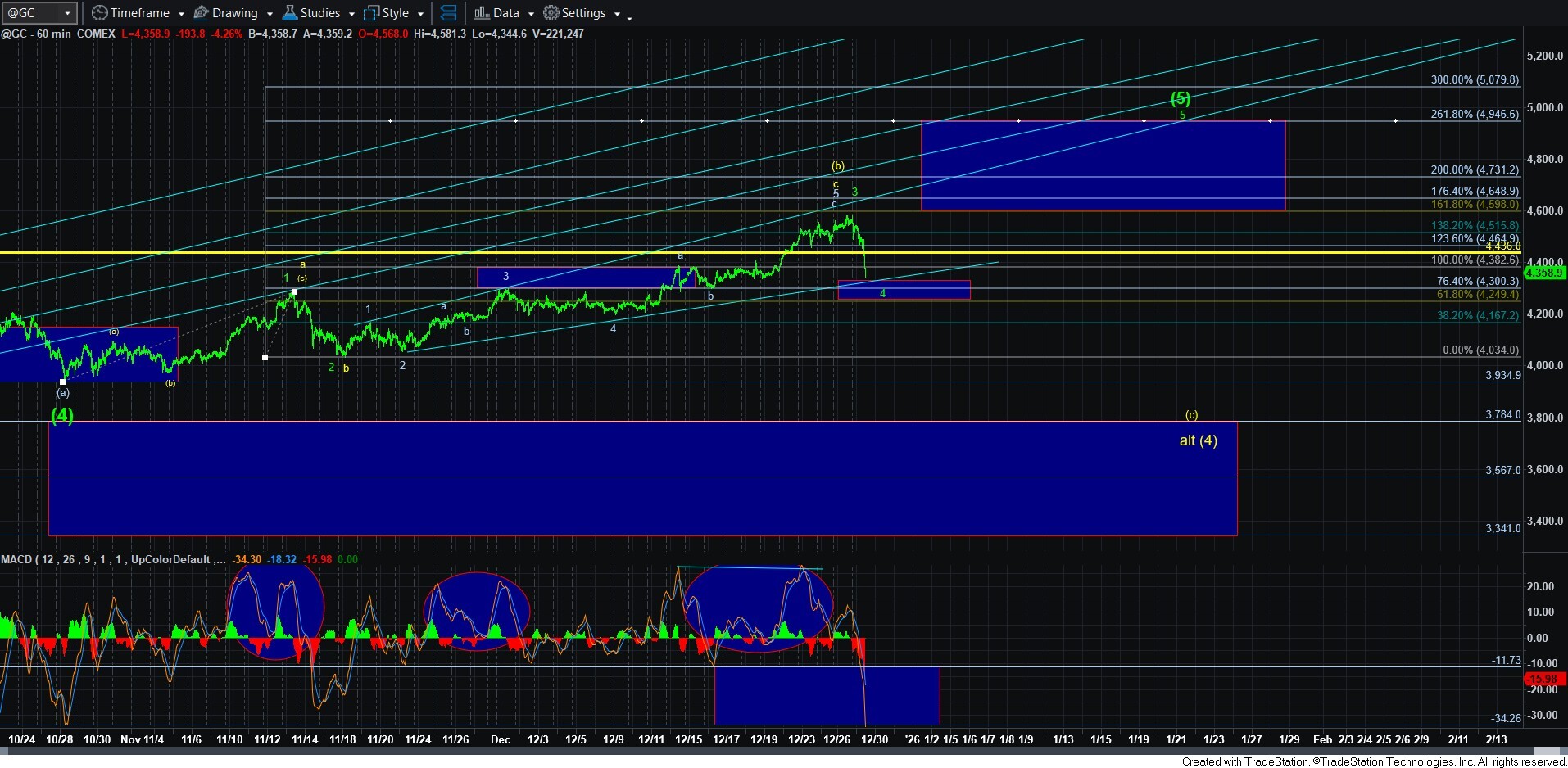Click the toolbar overflow arrow after Settings
Viewport: 1568px width, 768px height.
click(629, 16)
